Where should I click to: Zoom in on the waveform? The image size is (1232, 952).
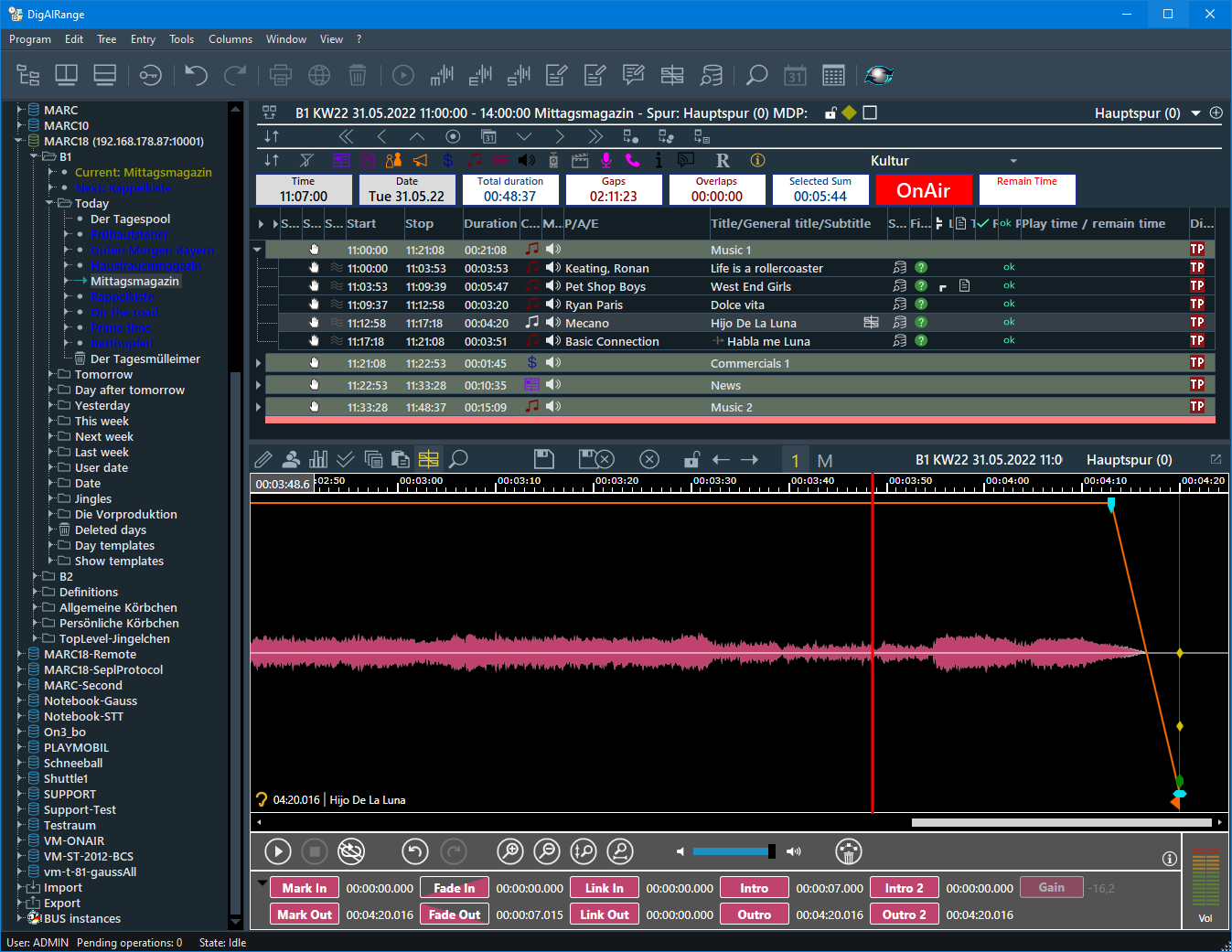(x=509, y=851)
